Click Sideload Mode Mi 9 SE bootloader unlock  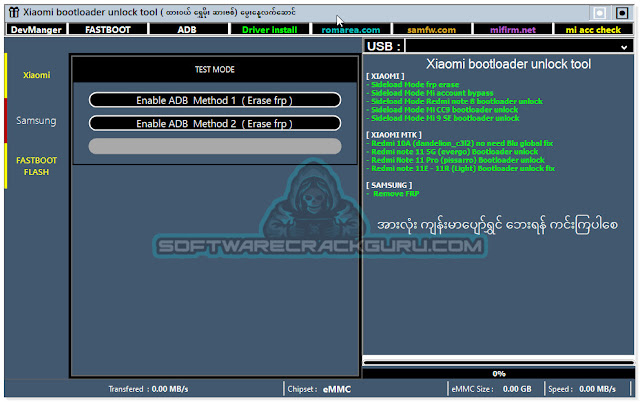click(x=443, y=118)
